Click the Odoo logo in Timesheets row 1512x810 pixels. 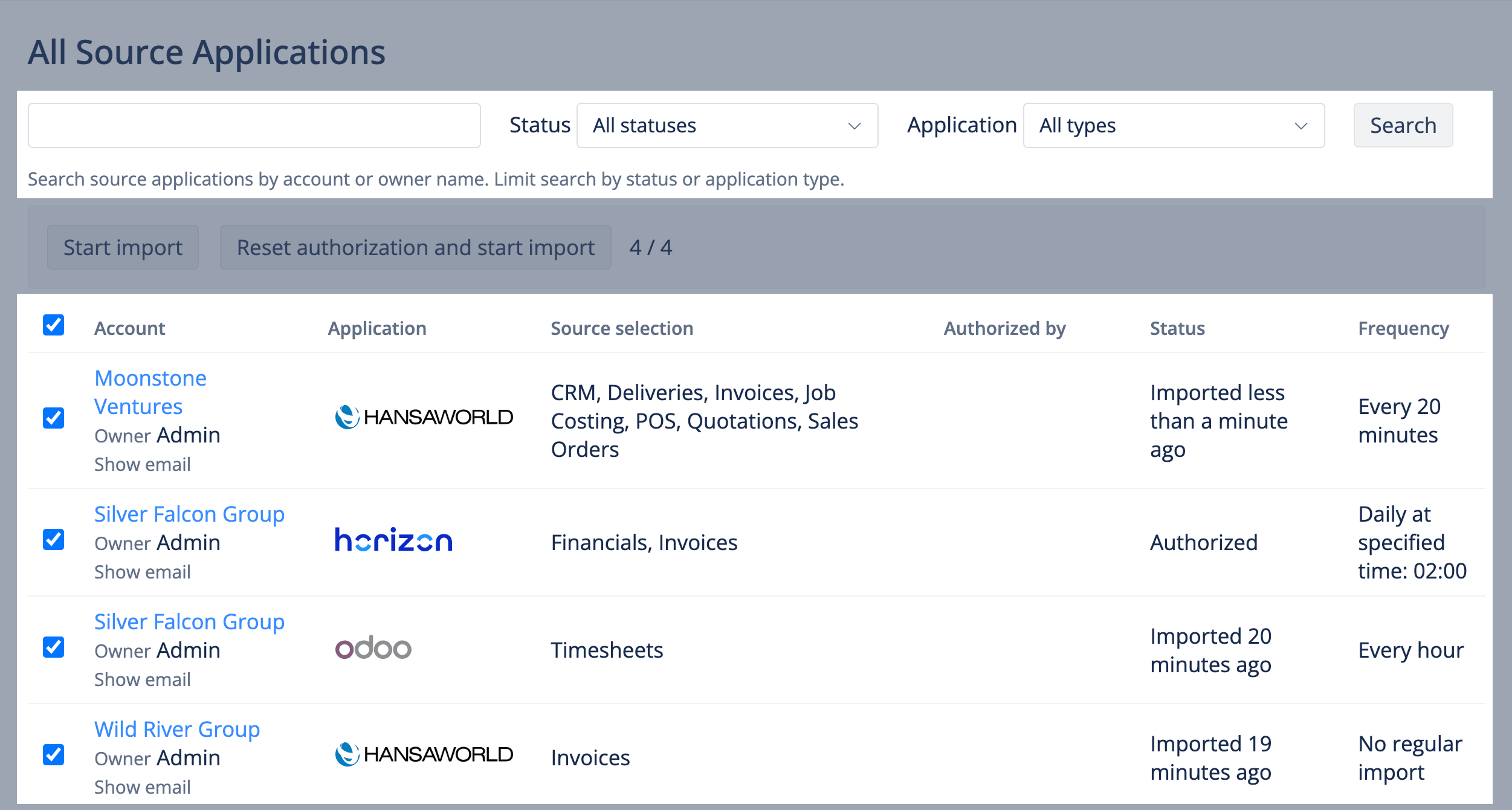click(x=373, y=647)
